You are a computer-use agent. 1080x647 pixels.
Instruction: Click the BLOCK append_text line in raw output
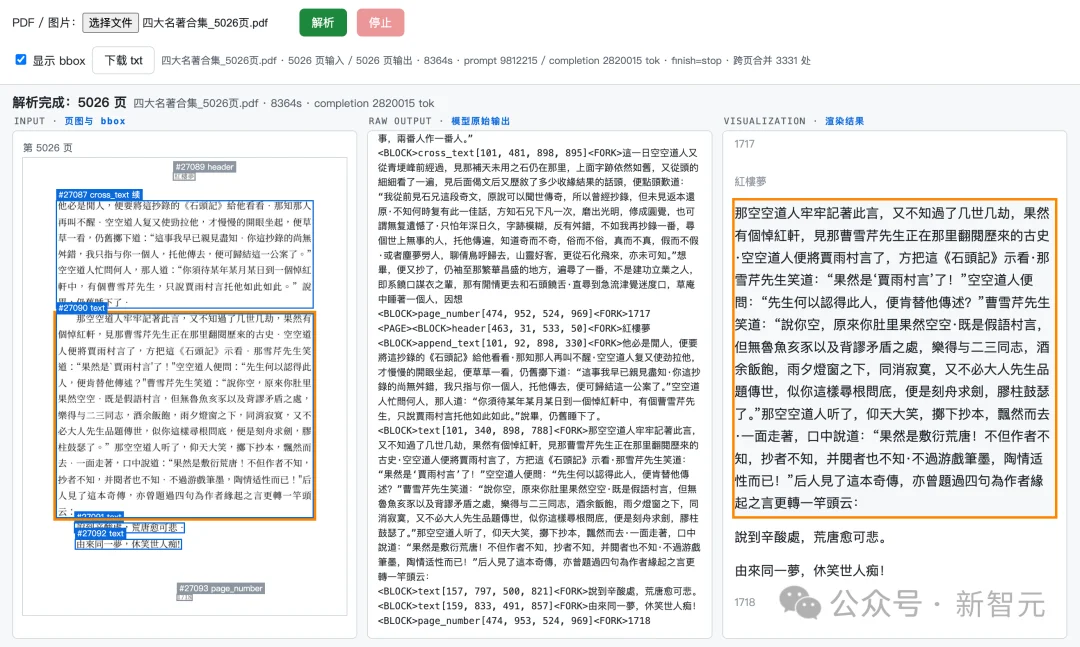pos(537,343)
